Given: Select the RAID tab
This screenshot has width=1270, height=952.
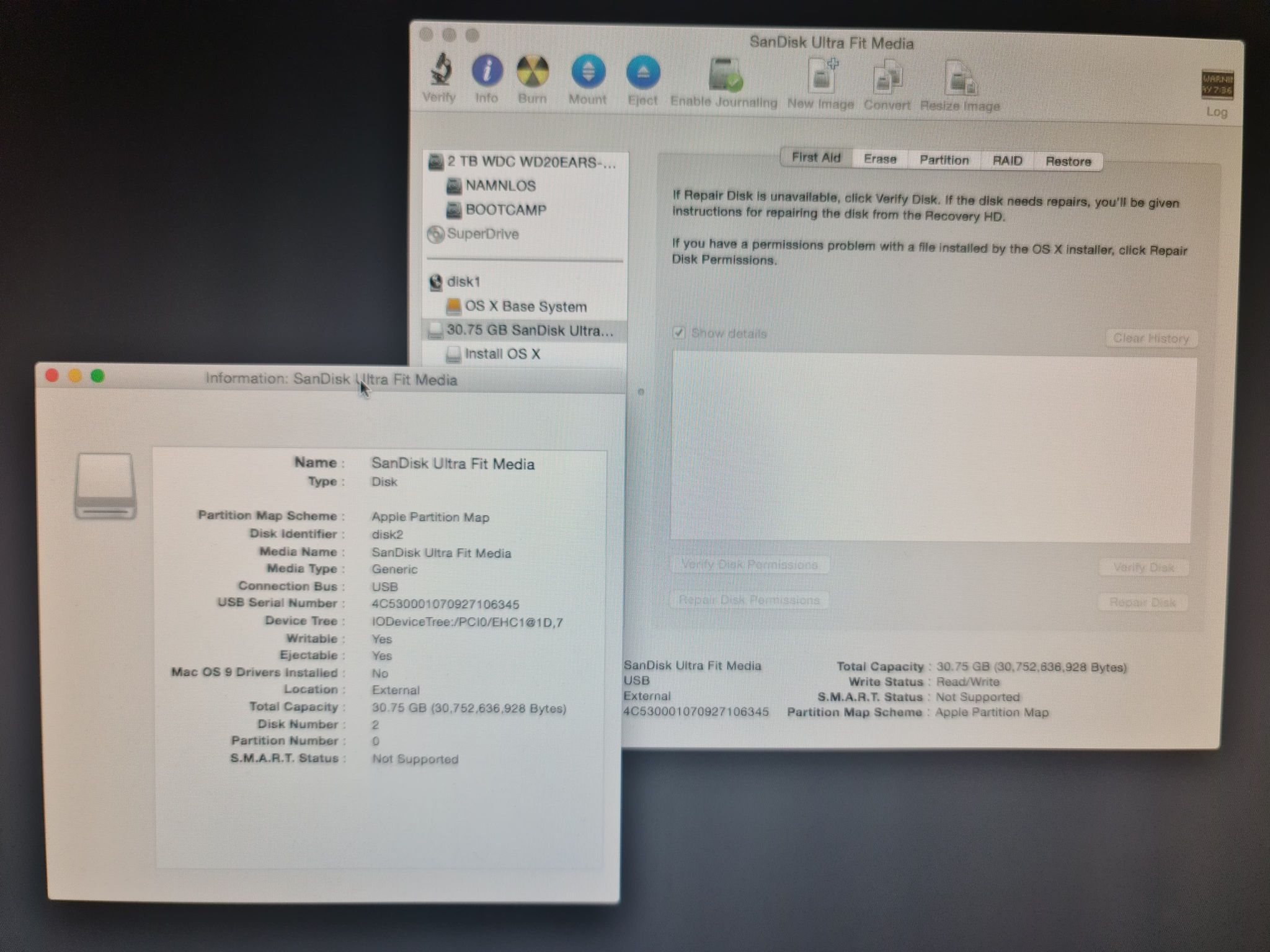Looking at the screenshot, I should 1006,161.
